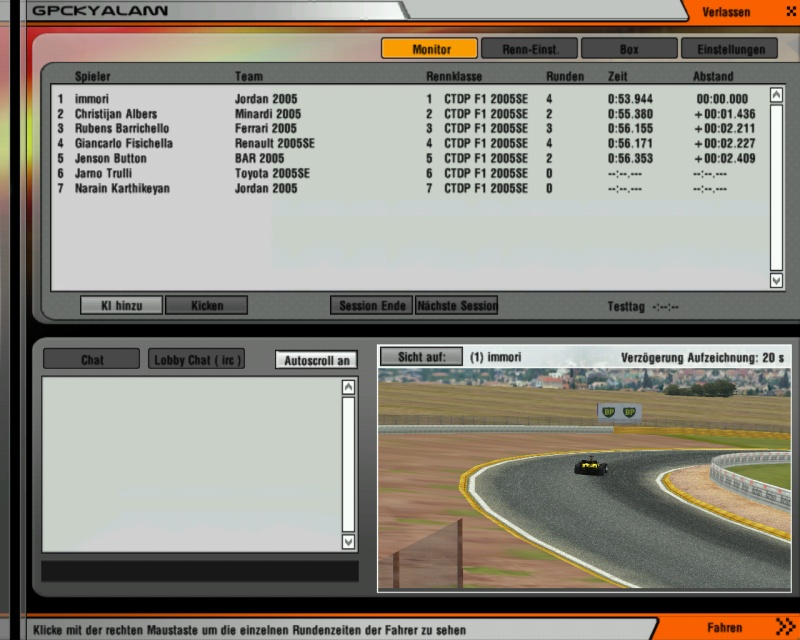Screen dimensions: 800x640
Task: End session with Session Ende
Action: [372, 306]
